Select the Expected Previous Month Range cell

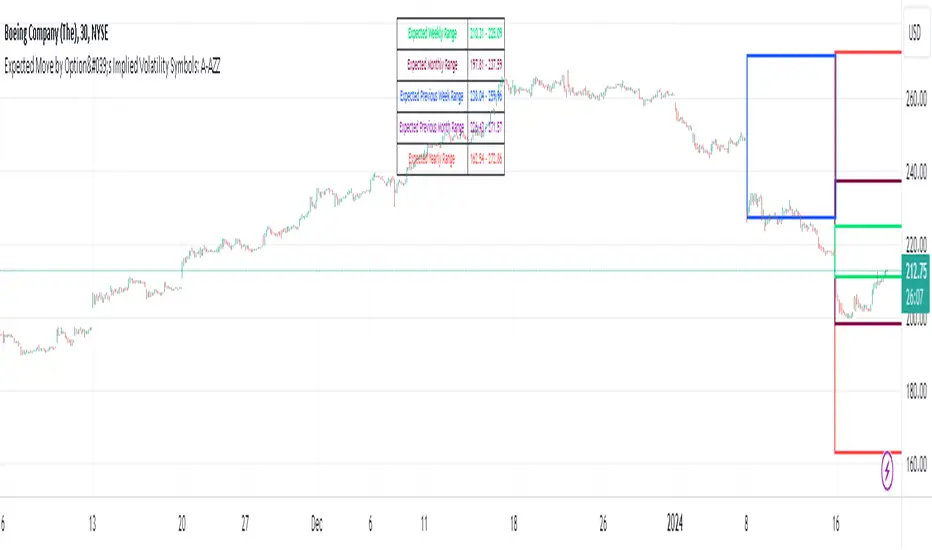(432, 127)
